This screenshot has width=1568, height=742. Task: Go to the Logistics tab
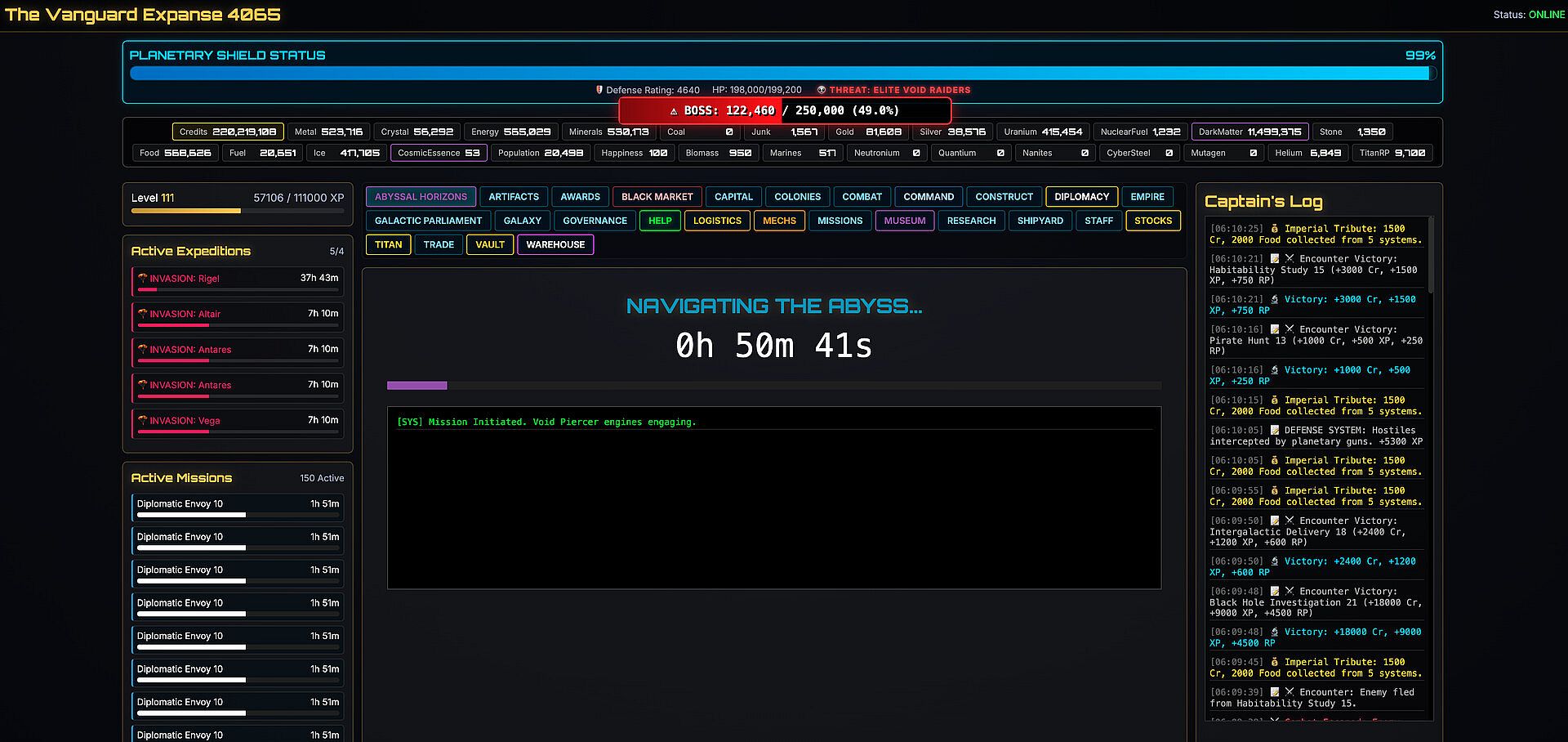717,221
